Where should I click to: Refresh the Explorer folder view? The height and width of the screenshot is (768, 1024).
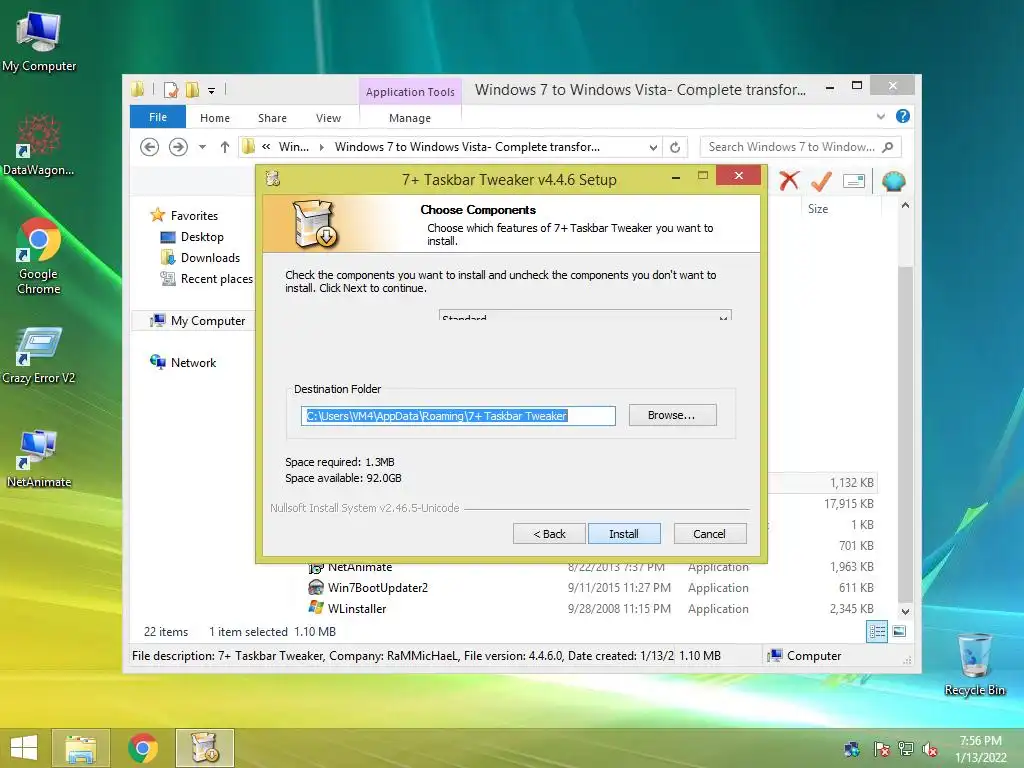tap(675, 147)
